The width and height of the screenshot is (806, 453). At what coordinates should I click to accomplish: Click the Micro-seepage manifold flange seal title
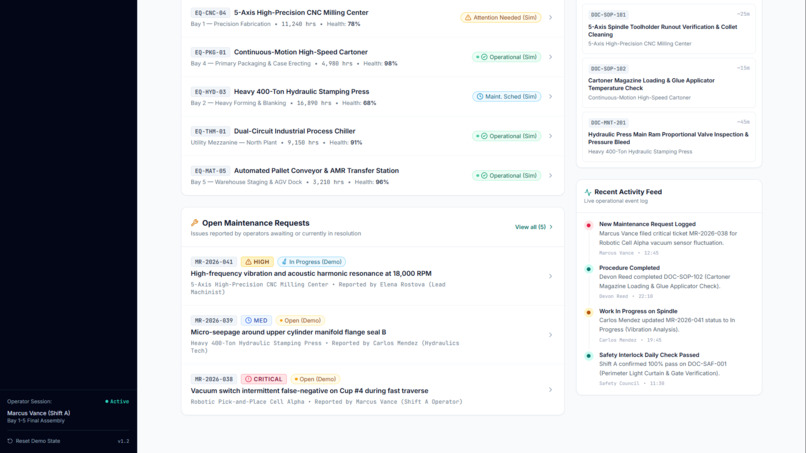tap(288, 332)
